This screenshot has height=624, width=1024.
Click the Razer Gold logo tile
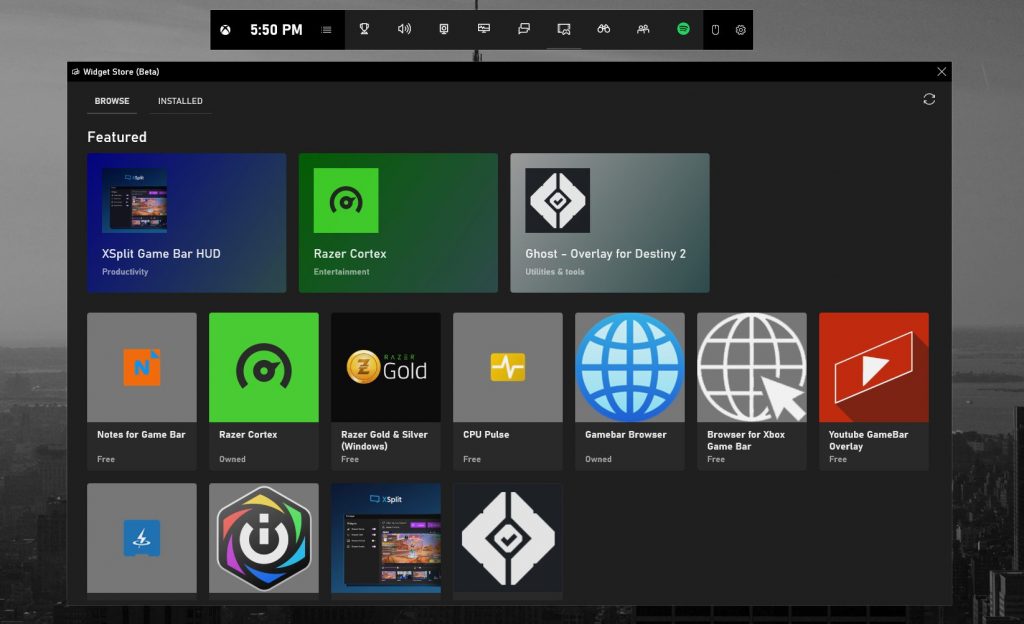pos(386,367)
